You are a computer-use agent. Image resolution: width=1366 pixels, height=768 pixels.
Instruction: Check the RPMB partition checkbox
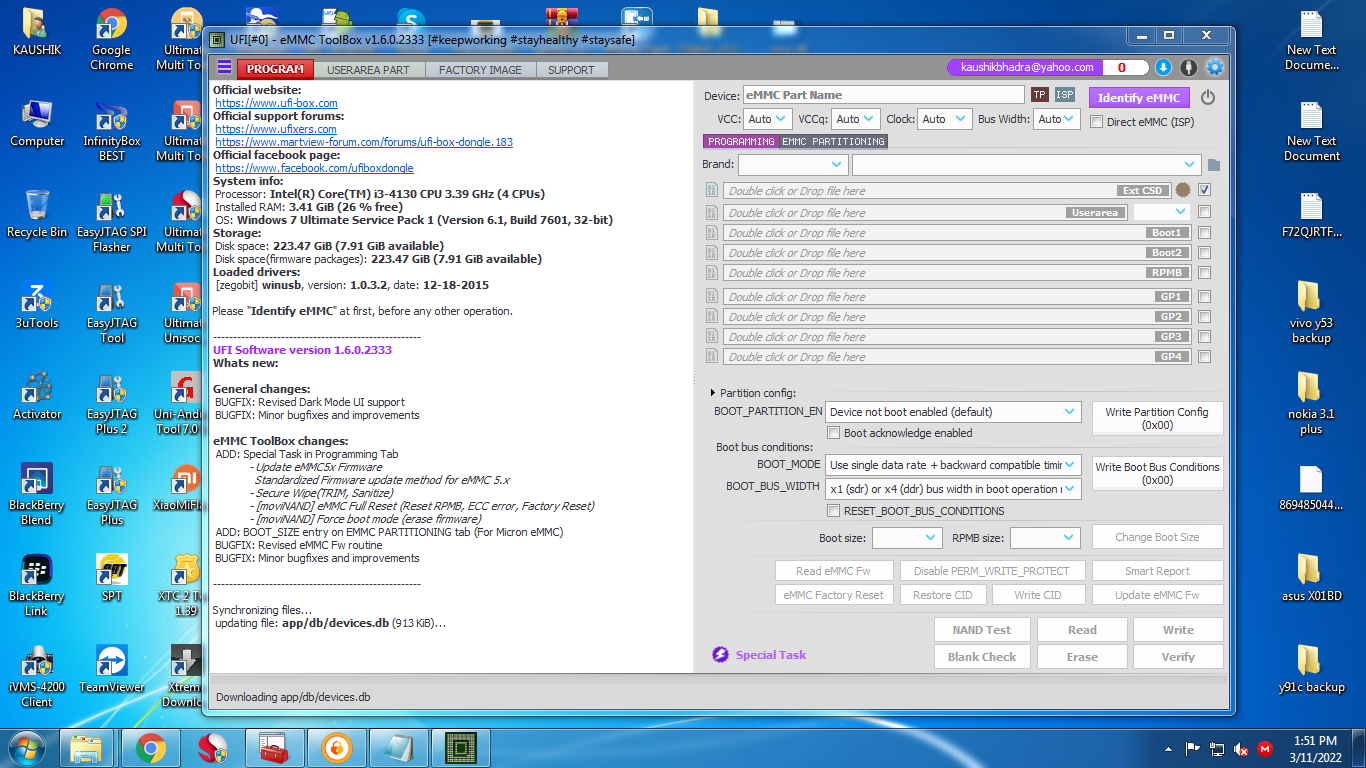coord(1205,273)
